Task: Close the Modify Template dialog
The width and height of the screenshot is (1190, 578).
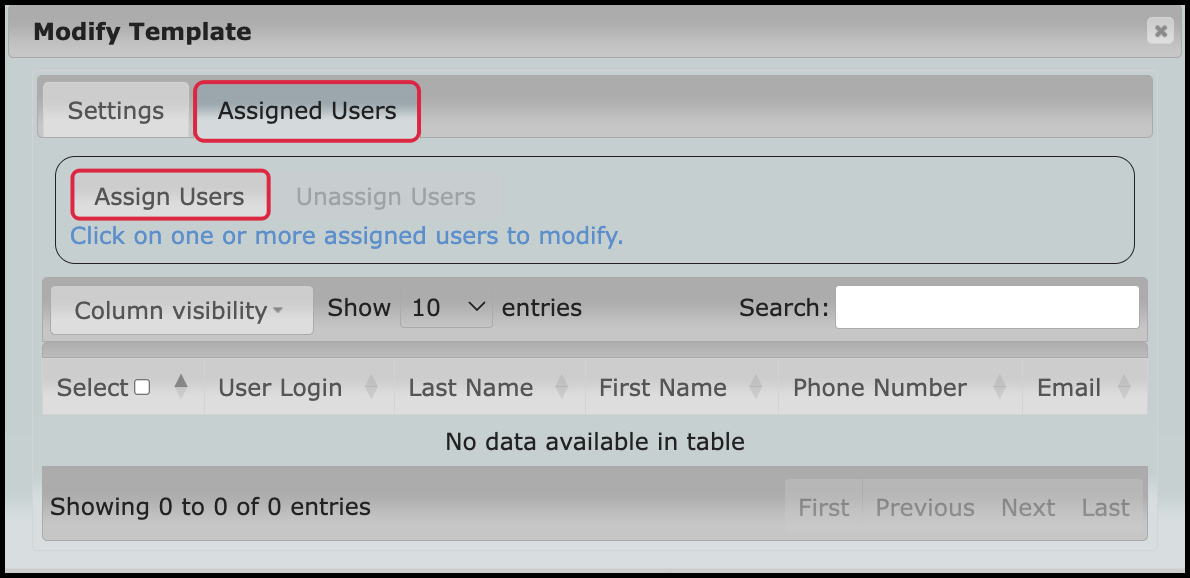Action: click(x=1160, y=31)
